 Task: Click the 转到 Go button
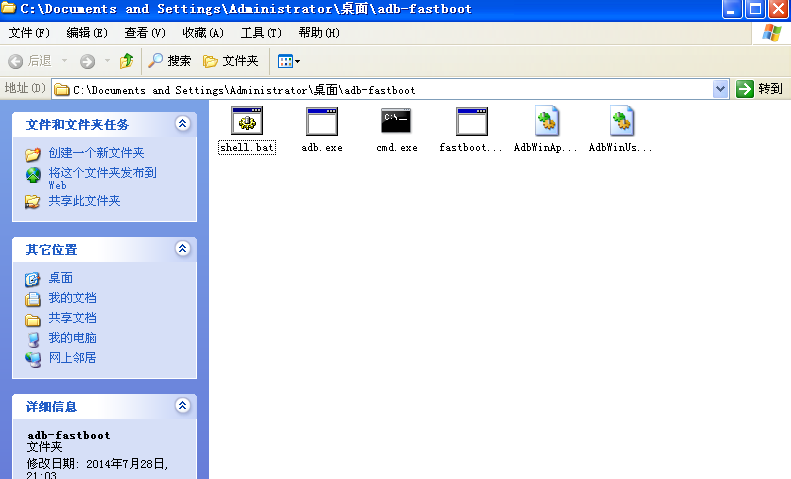pos(760,89)
